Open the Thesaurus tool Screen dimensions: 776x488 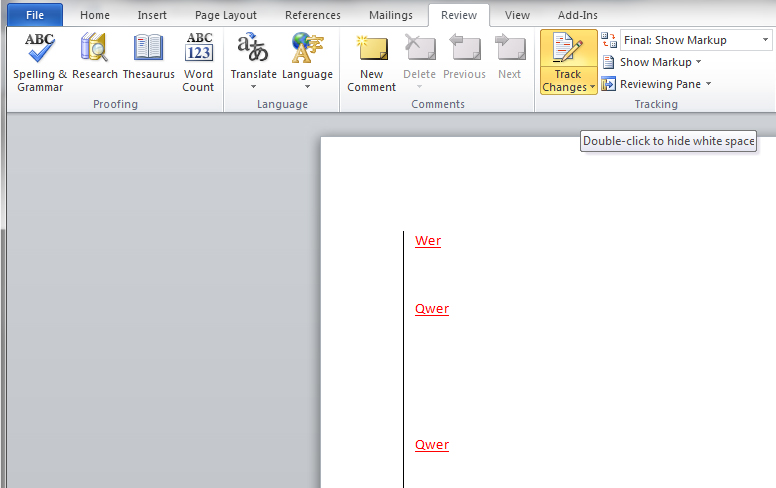(x=148, y=56)
